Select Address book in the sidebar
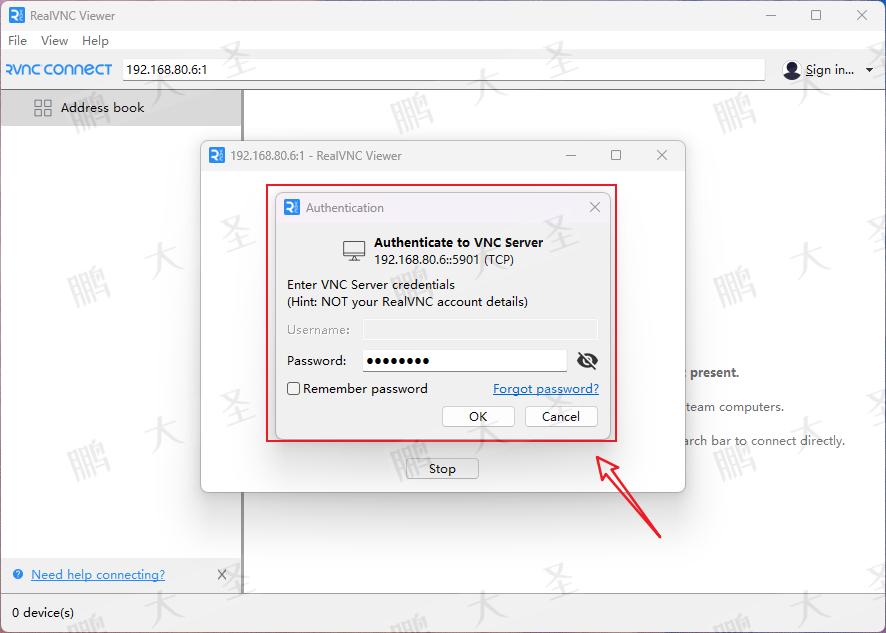 121,107
